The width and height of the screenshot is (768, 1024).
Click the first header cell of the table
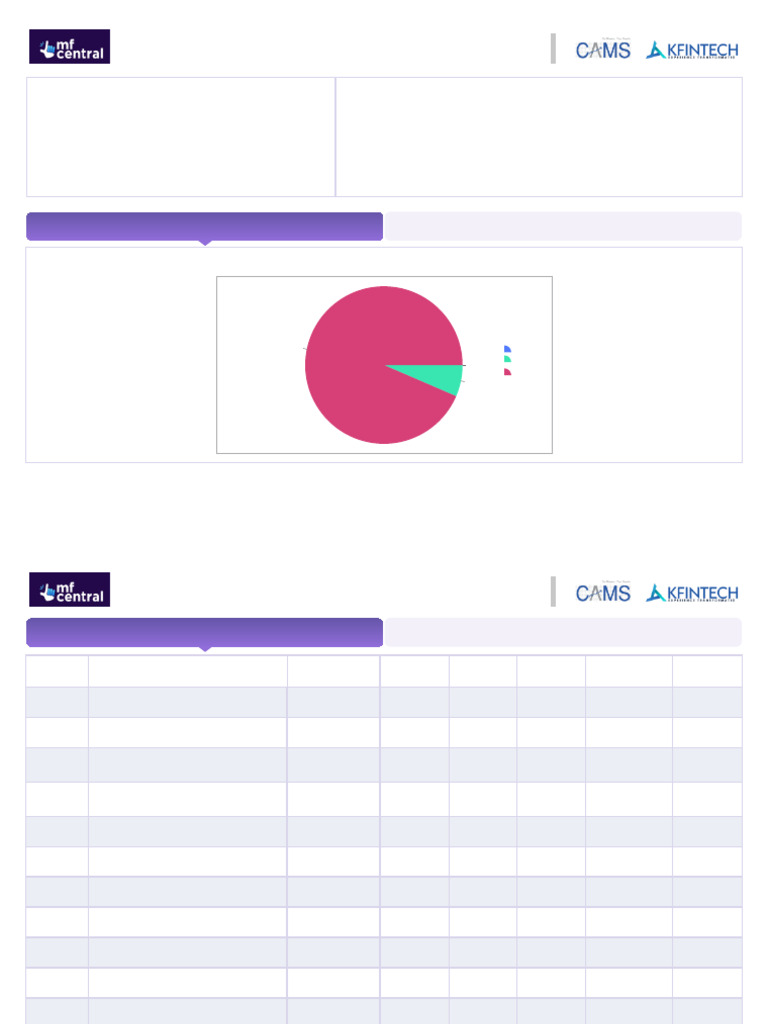(57, 671)
